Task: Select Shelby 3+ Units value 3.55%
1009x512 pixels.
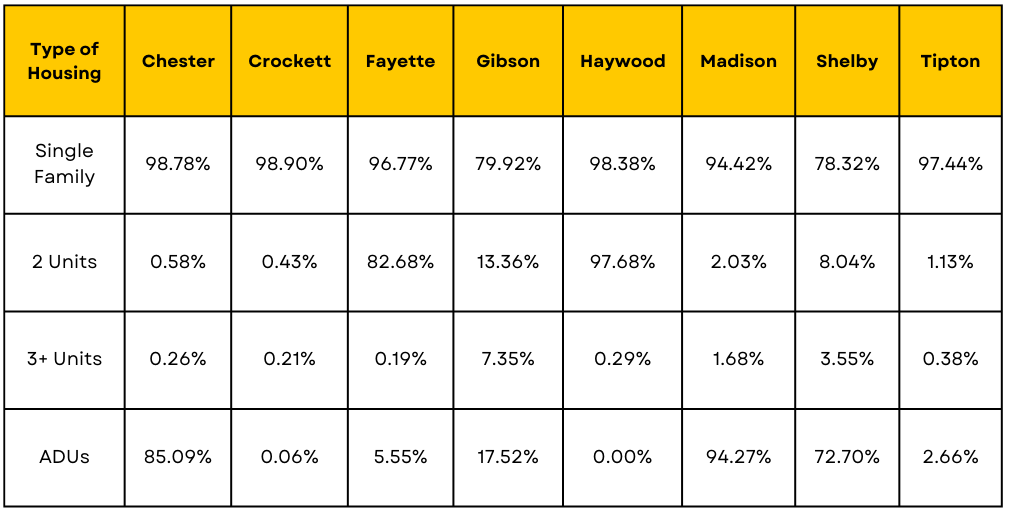Action: coord(847,359)
